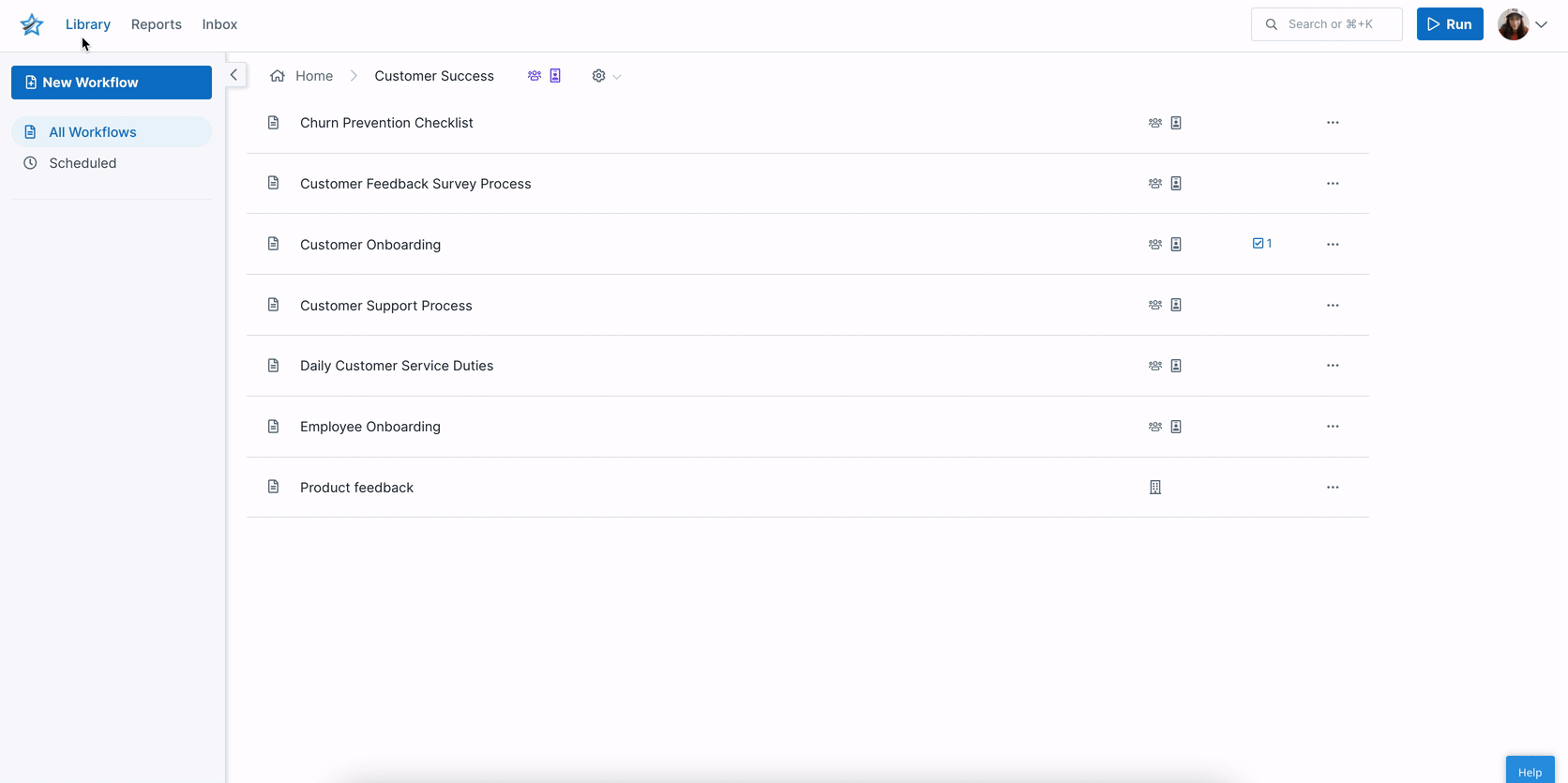Click the blue Run button
The width and height of the screenshot is (1568, 783).
(1450, 24)
